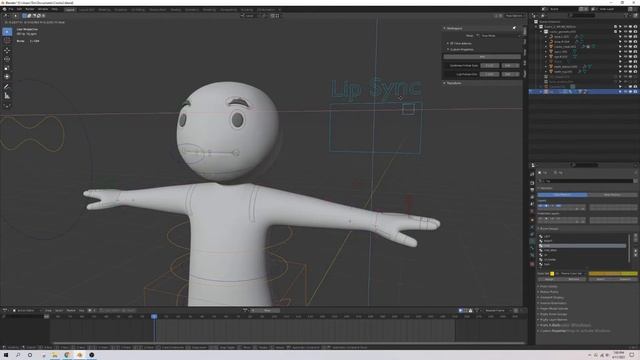Open the Bone properties tab
This screenshot has width=640, height=360.
532,249
